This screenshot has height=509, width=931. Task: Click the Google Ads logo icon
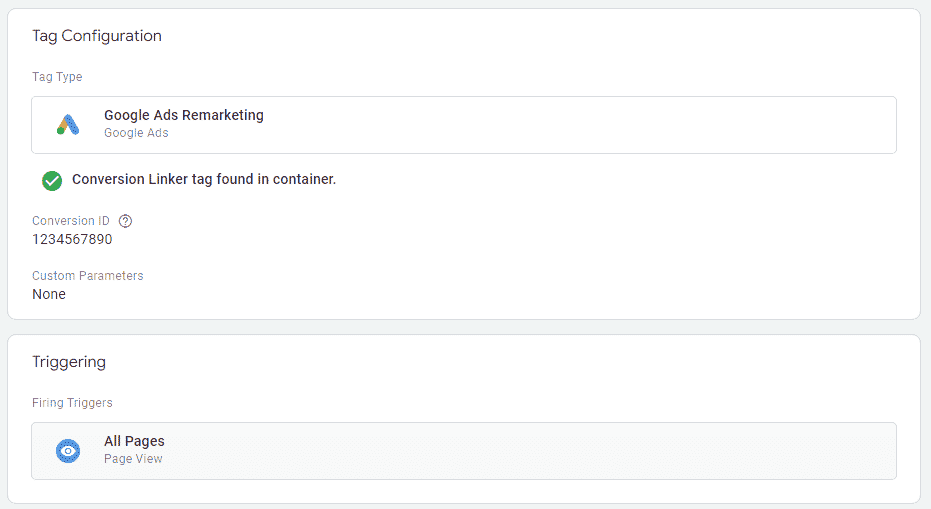tap(68, 125)
